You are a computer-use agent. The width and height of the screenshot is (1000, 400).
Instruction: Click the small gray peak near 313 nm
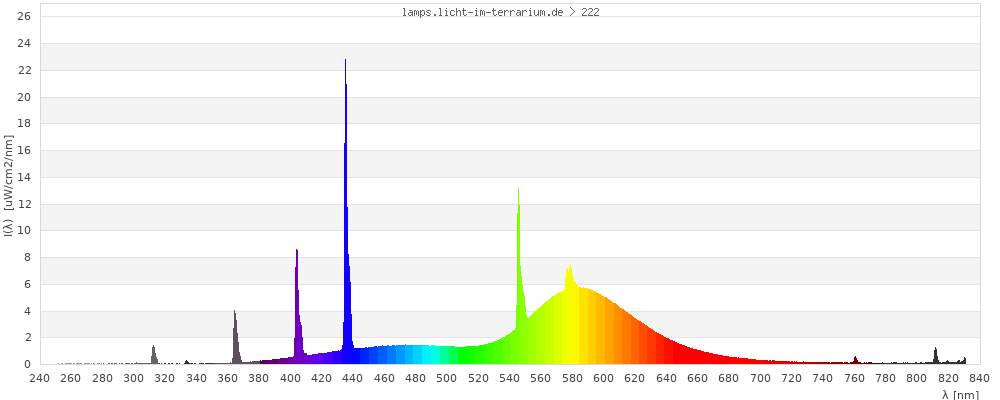[x=154, y=355]
